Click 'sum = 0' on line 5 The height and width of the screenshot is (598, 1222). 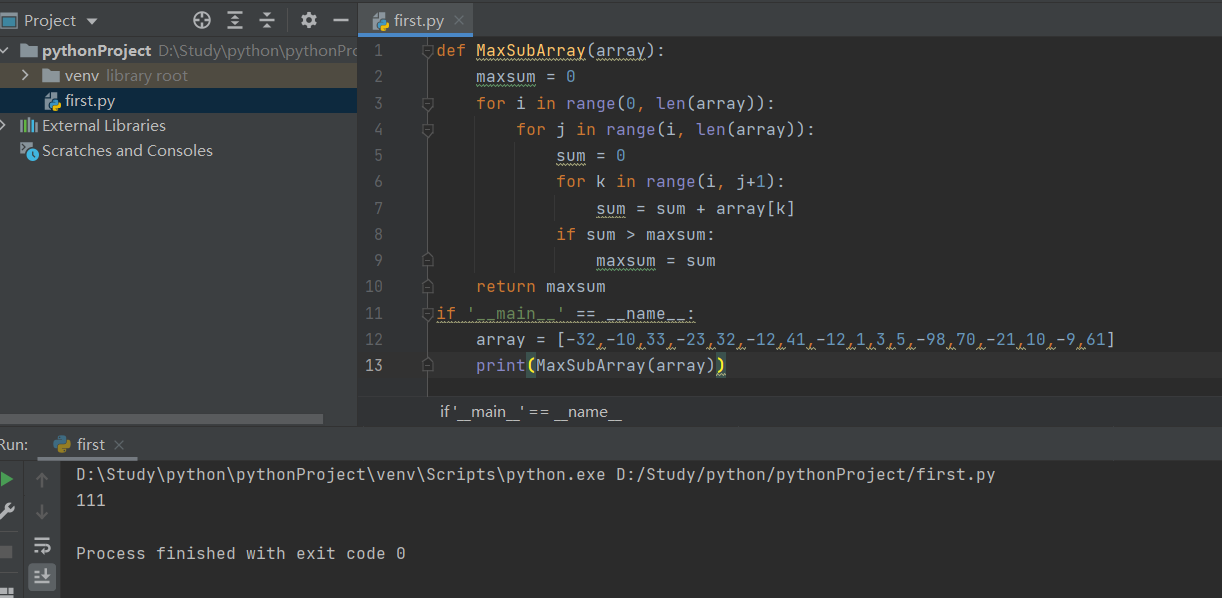[591, 155]
